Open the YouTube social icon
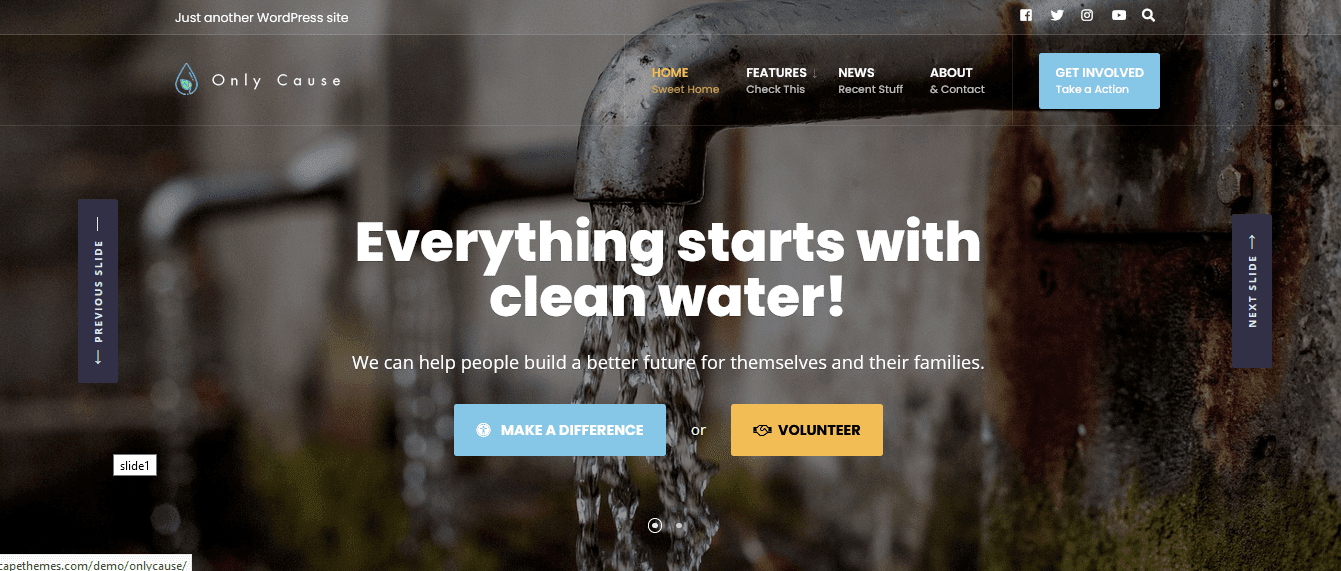The width and height of the screenshot is (1341, 571). [x=1118, y=15]
